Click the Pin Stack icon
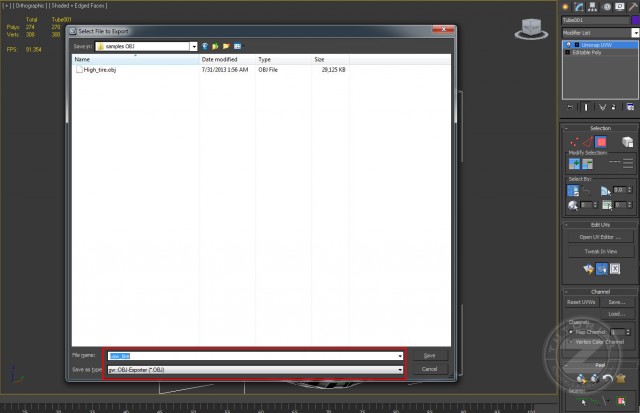 coord(570,106)
